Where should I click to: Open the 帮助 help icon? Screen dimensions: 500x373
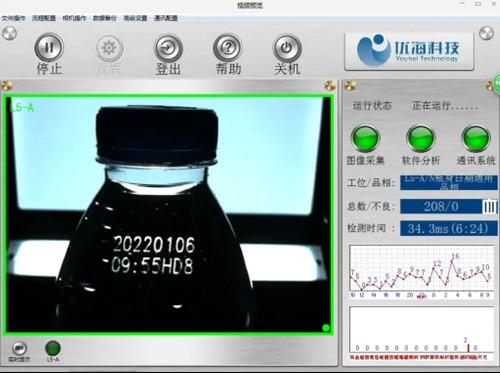point(228,48)
